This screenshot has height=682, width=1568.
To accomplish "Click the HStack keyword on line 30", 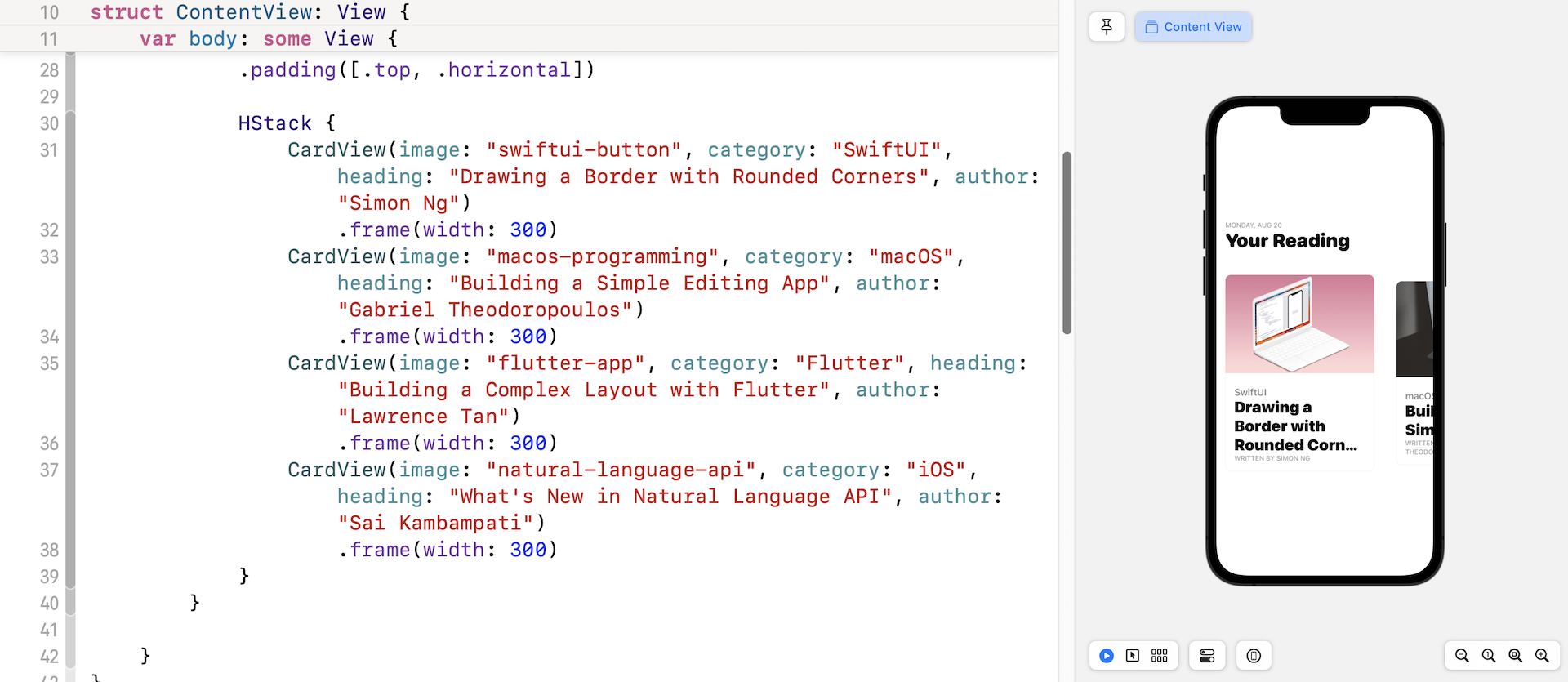I will (274, 123).
